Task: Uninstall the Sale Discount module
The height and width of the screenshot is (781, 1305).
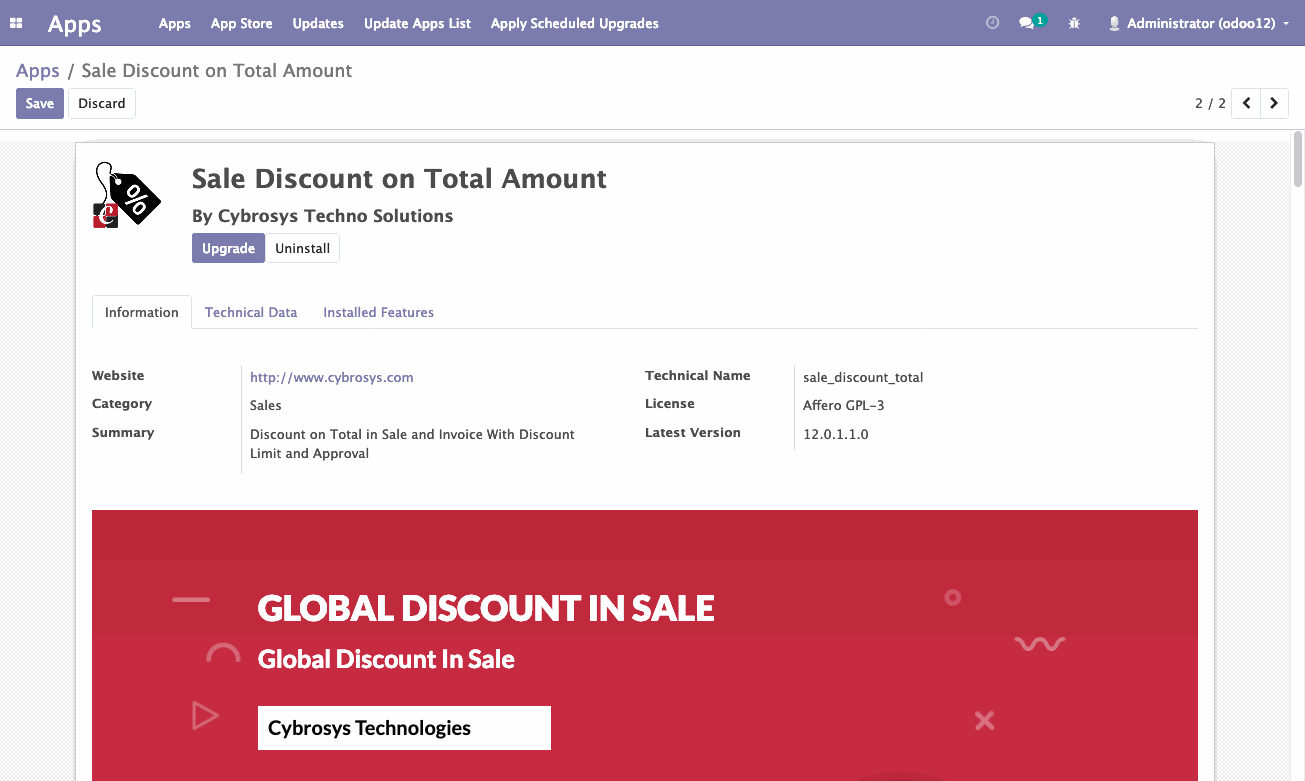Action: pyautogui.click(x=303, y=248)
